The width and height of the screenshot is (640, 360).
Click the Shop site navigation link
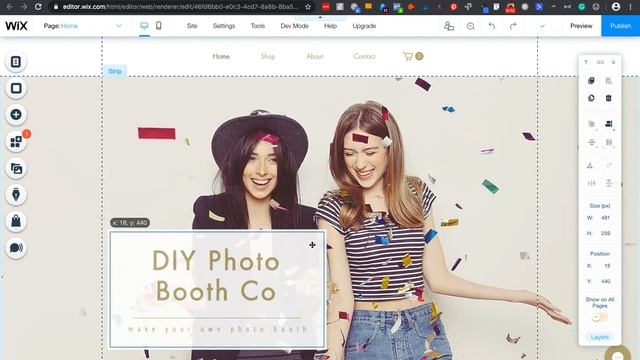click(x=268, y=56)
